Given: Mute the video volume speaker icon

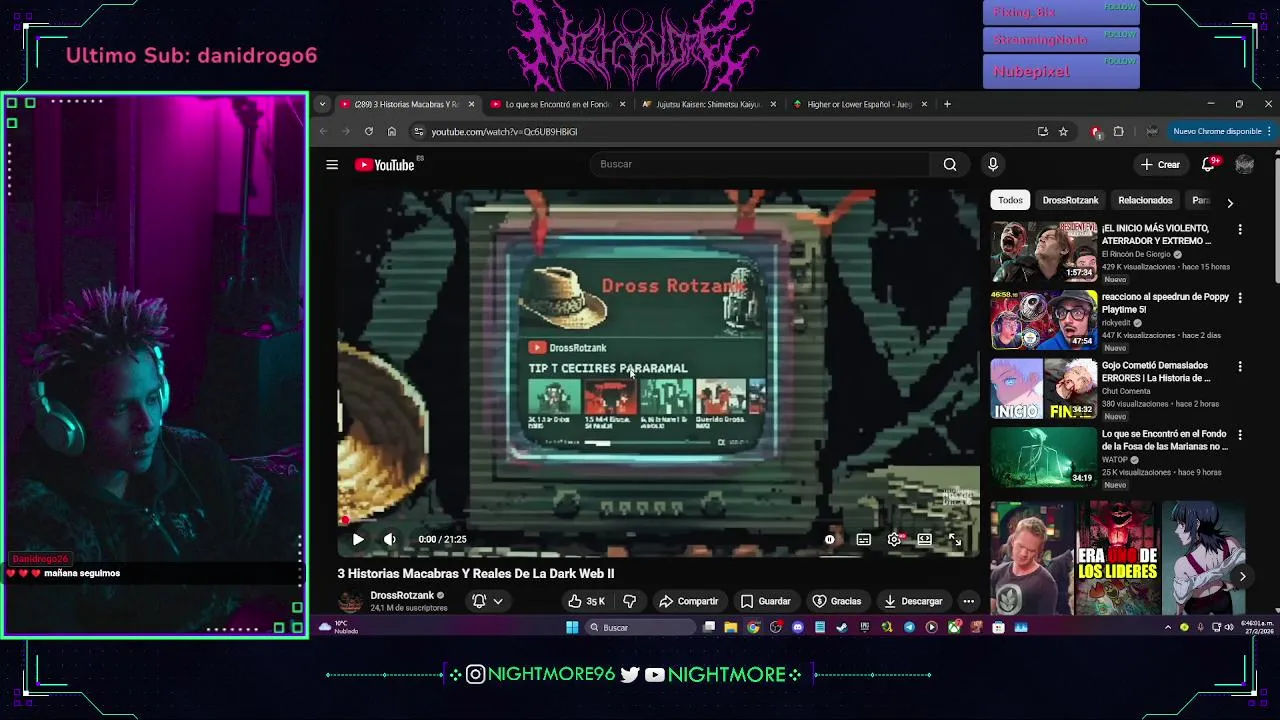Looking at the screenshot, I should click(390, 539).
